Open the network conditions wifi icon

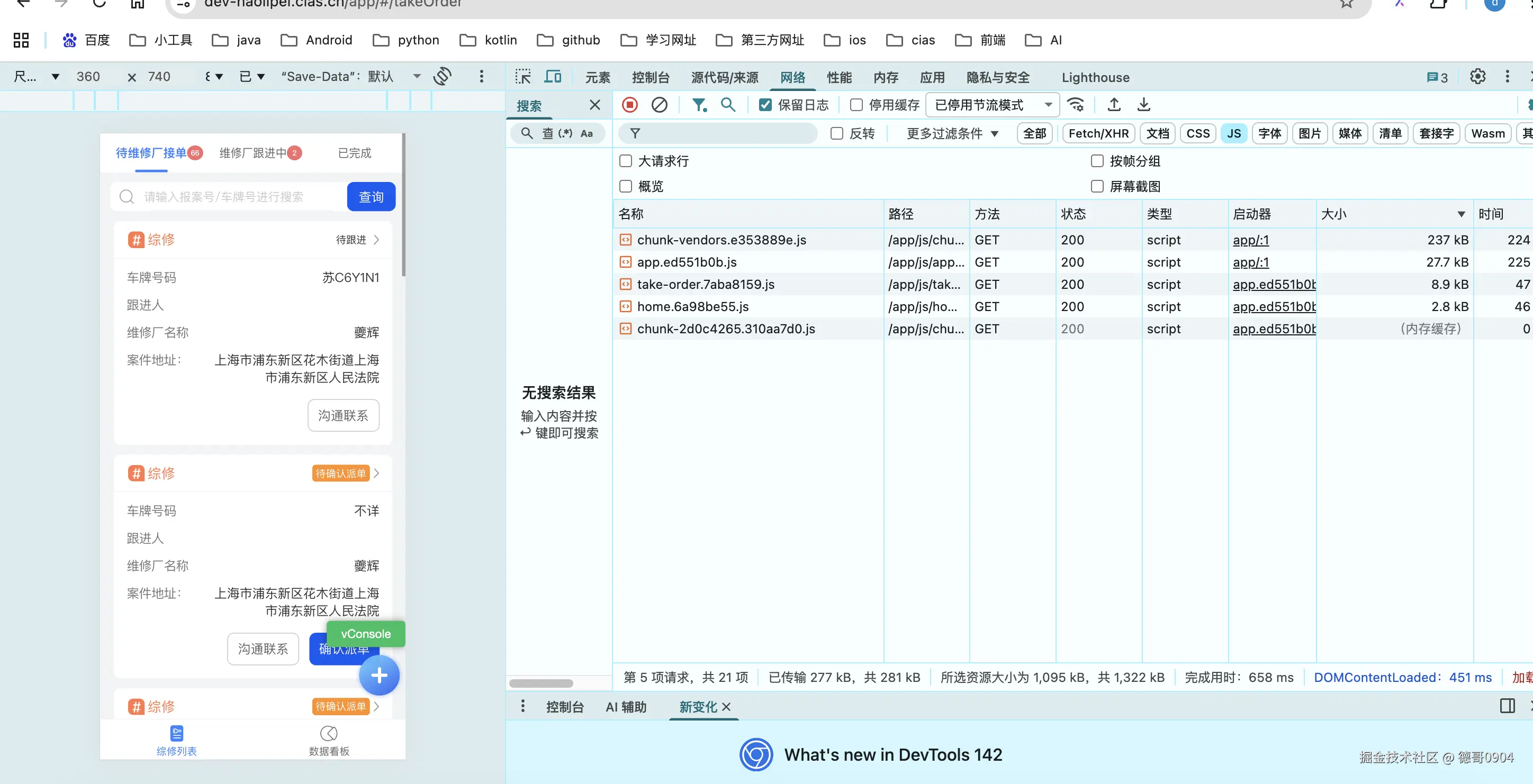point(1075,105)
